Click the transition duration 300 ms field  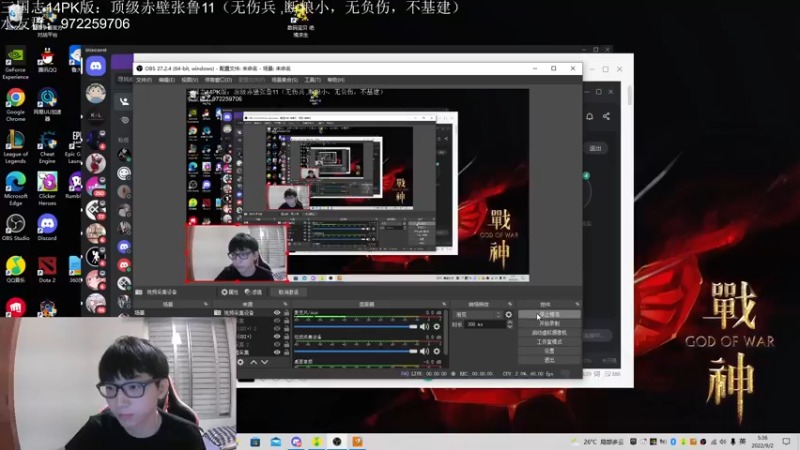tap(486, 324)
